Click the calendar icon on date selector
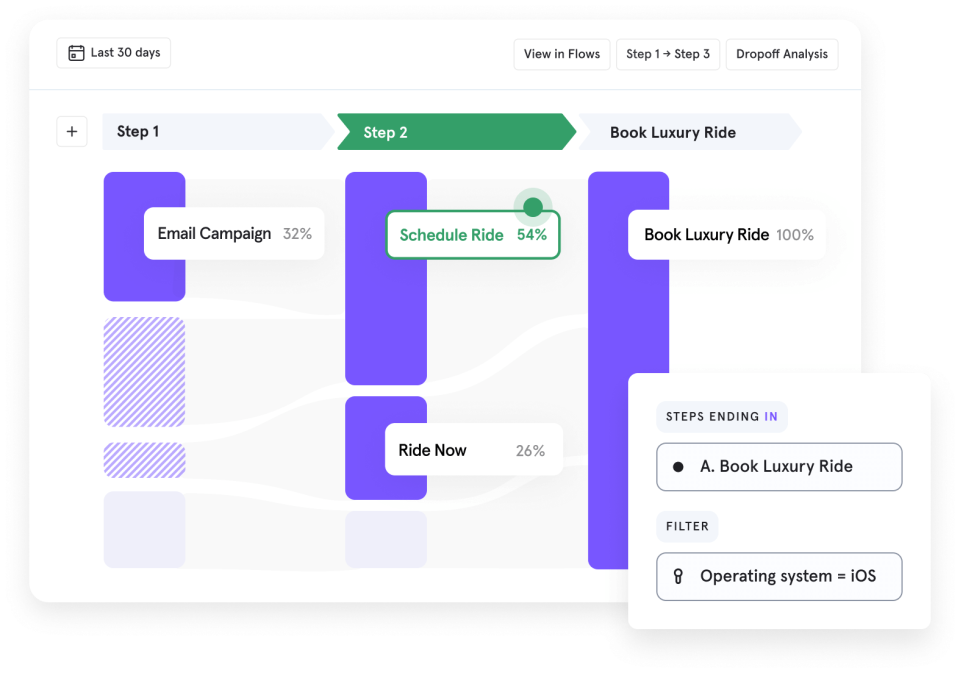Screen dimensions: 960x673 77,53
